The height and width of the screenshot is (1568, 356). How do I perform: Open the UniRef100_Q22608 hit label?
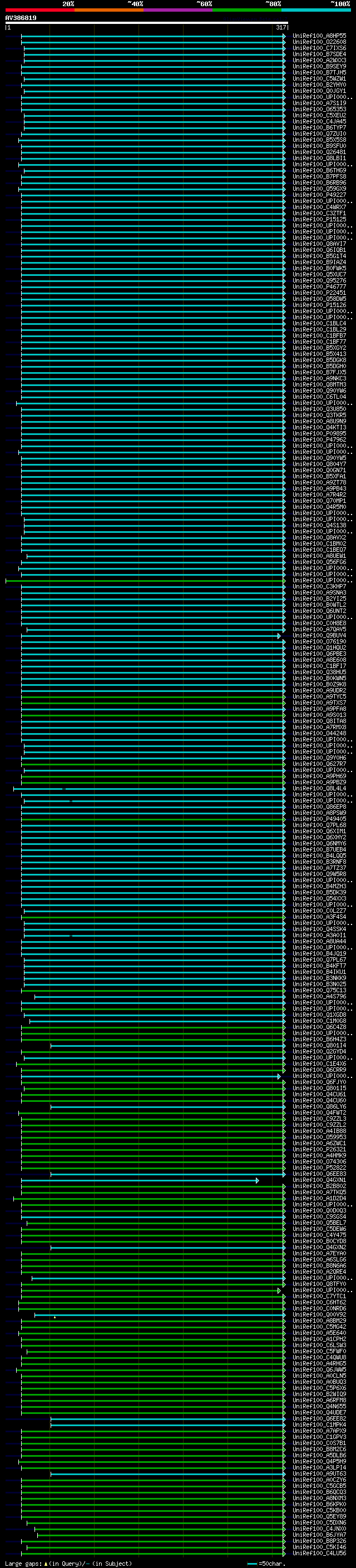[319, 42]
